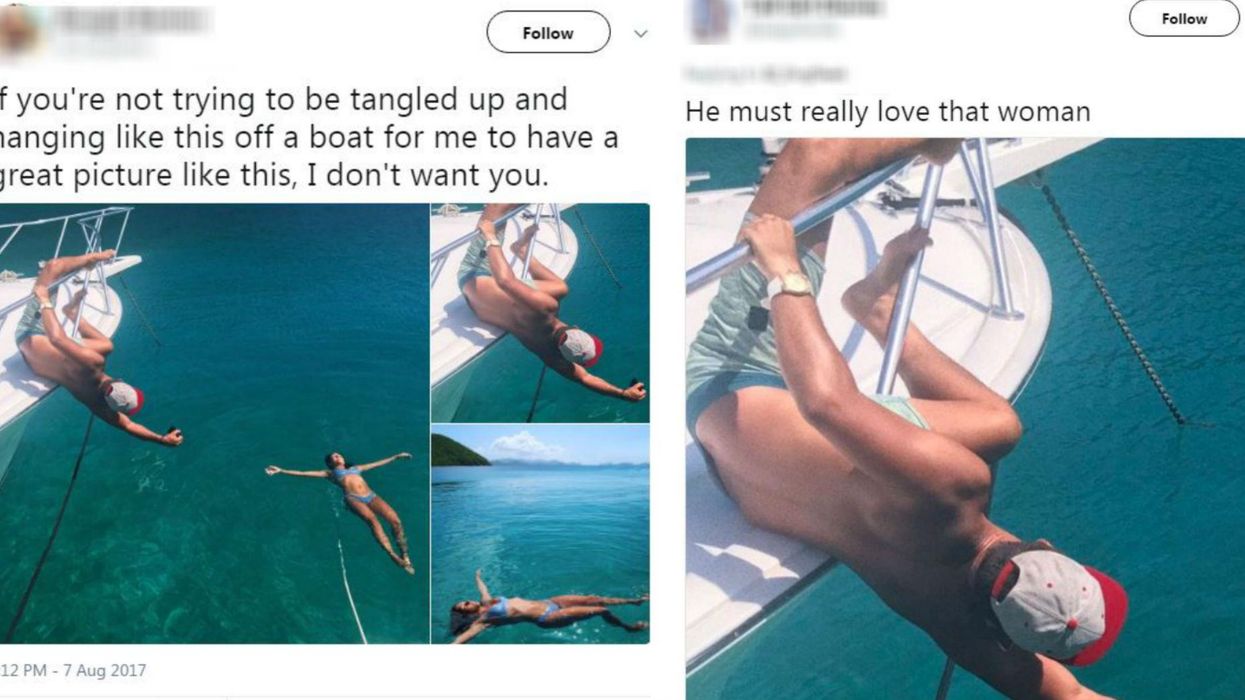Screen dimensions: 1245x700
Task: Click the blurred handle under right author's name
Action: tap(790, 33)
